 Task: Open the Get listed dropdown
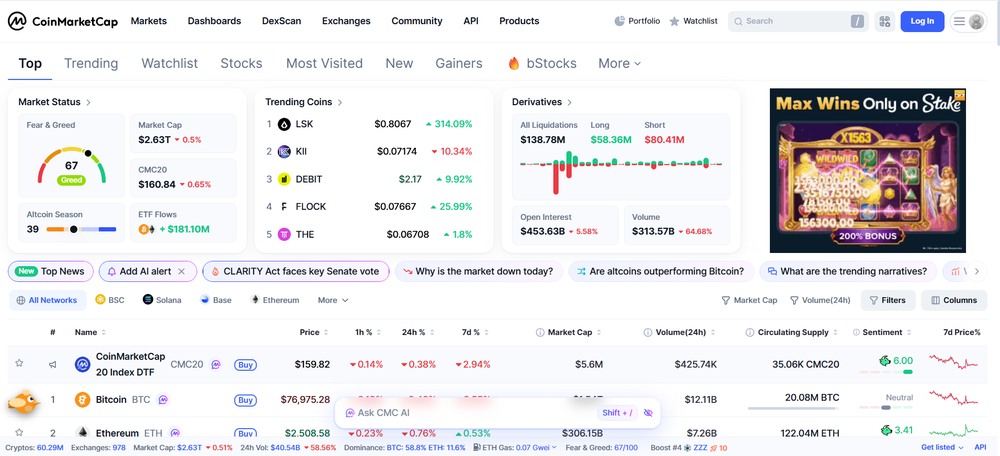coord(941,448)
